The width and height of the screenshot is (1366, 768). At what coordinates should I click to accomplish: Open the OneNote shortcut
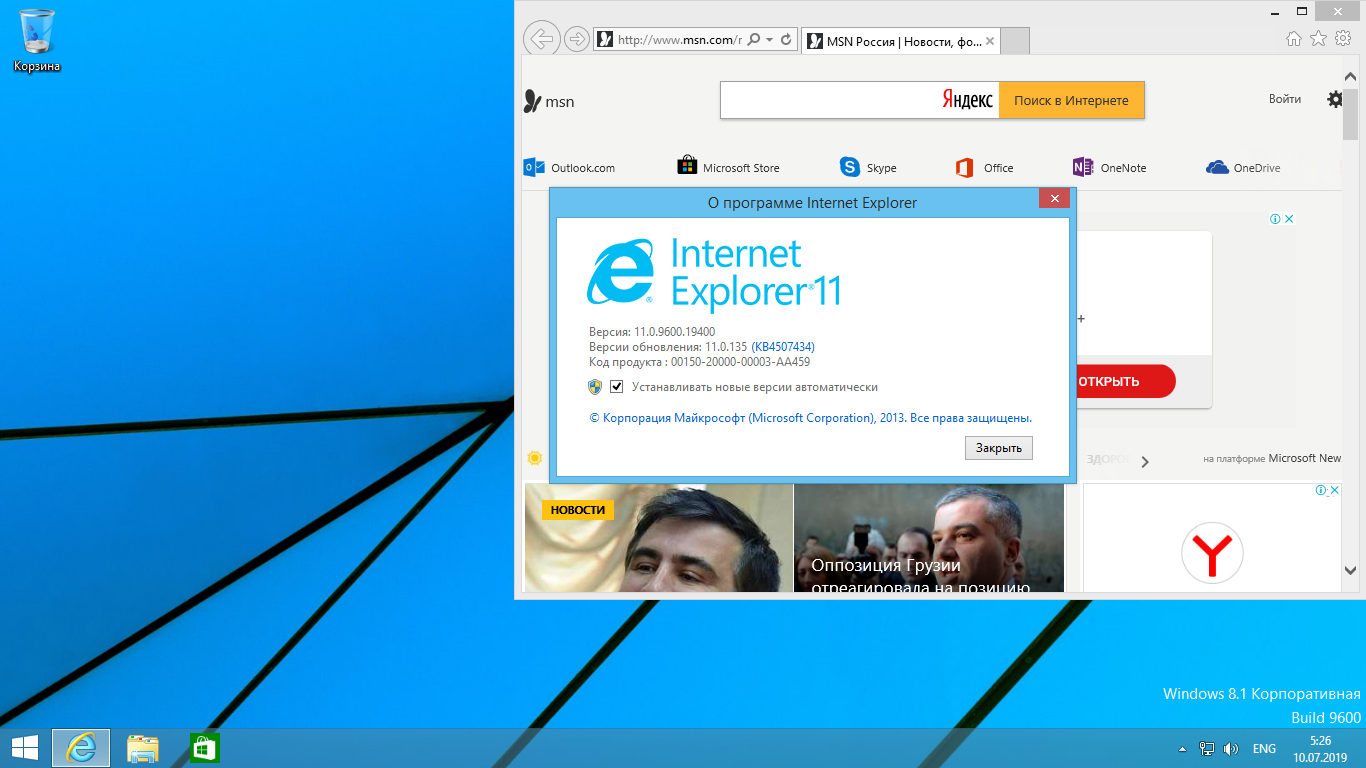click(1109, 168)
